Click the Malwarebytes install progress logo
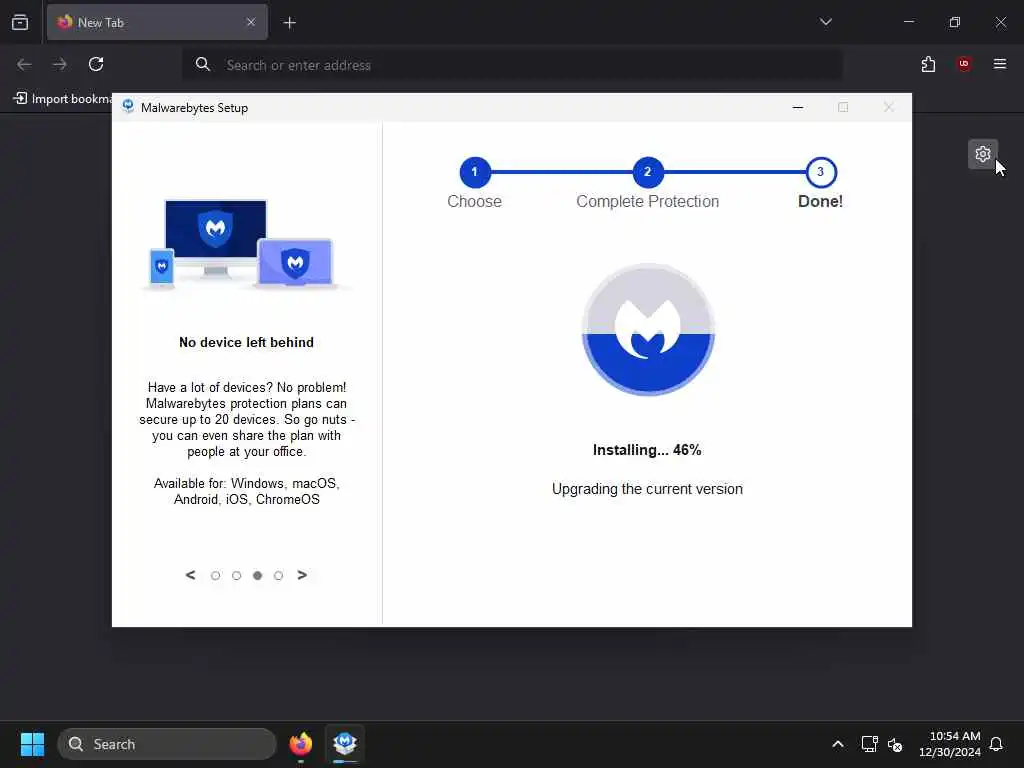The width and height of the screenshot is (1024, 768). click(648, 330)
